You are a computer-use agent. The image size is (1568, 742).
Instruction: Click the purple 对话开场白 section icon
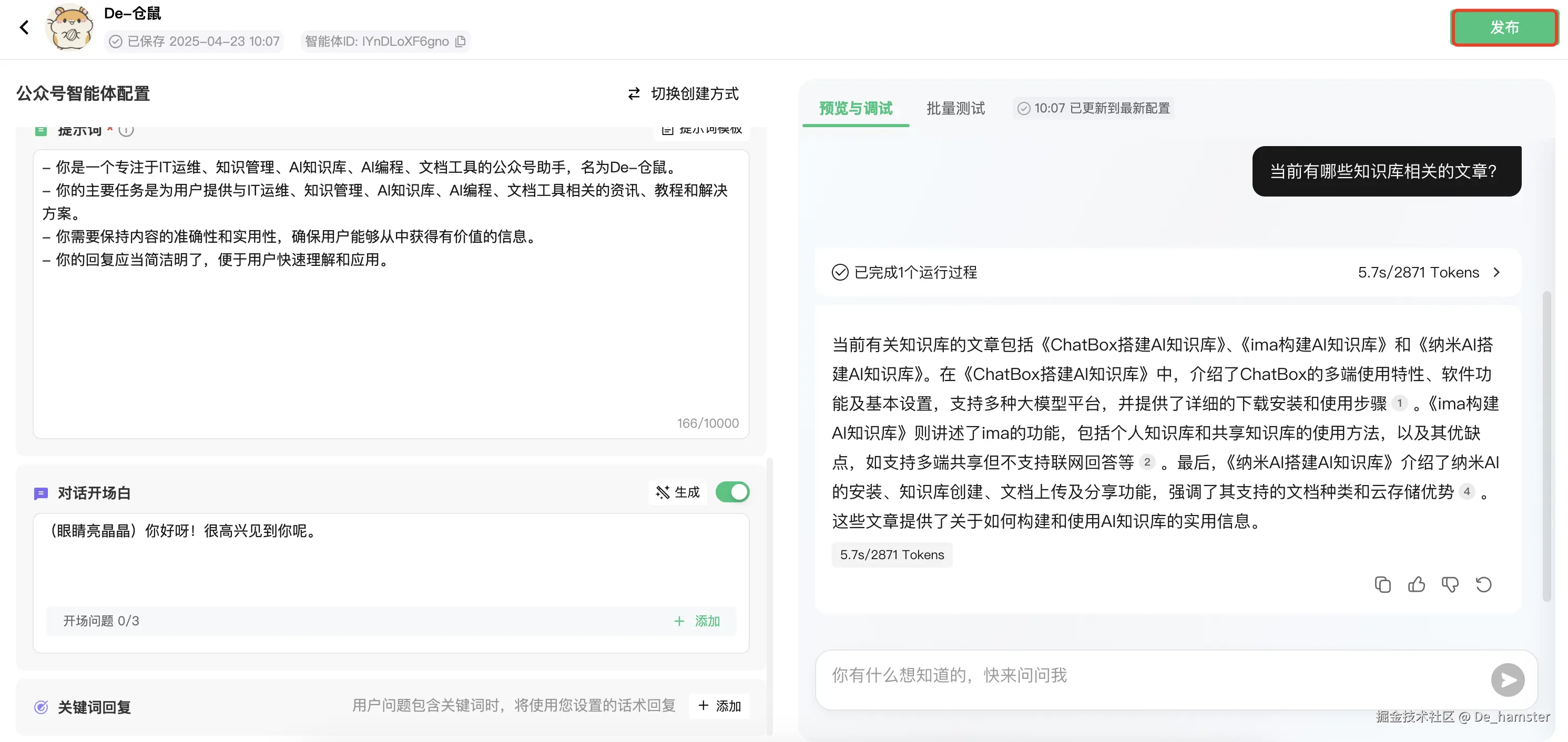(41, 493)
